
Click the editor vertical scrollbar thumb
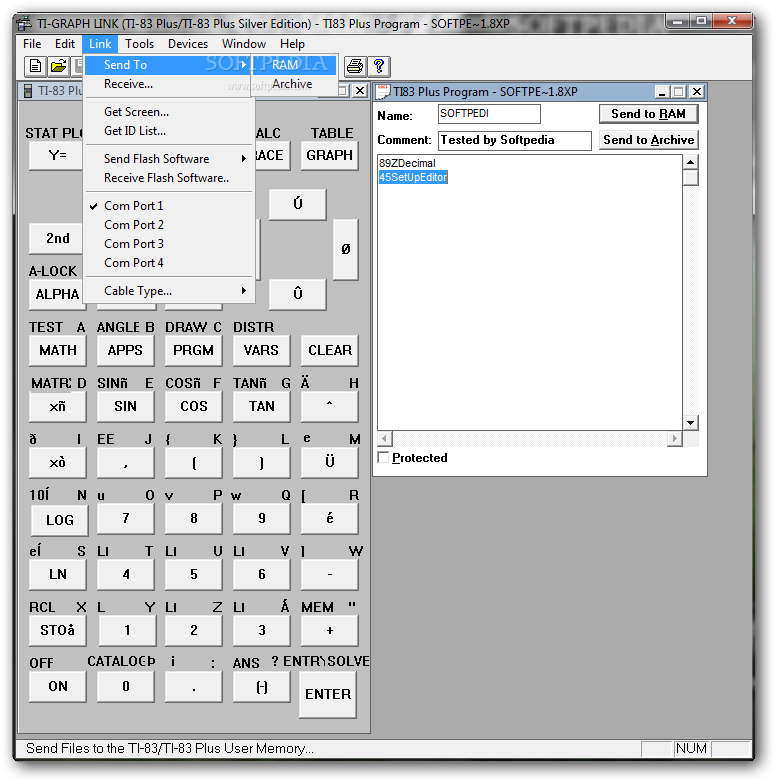[691, 178]
